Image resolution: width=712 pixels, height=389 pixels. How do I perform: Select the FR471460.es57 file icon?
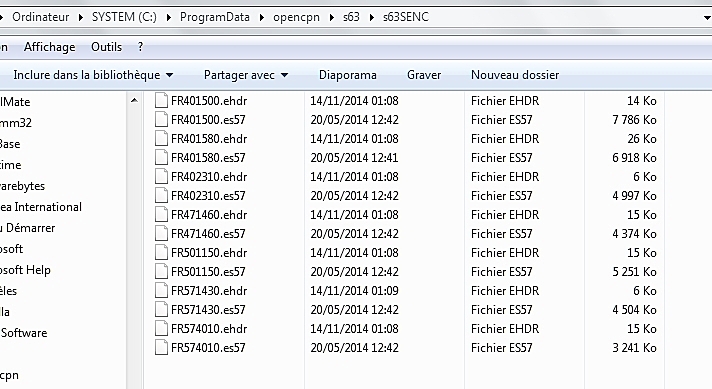tap(161, 233)
